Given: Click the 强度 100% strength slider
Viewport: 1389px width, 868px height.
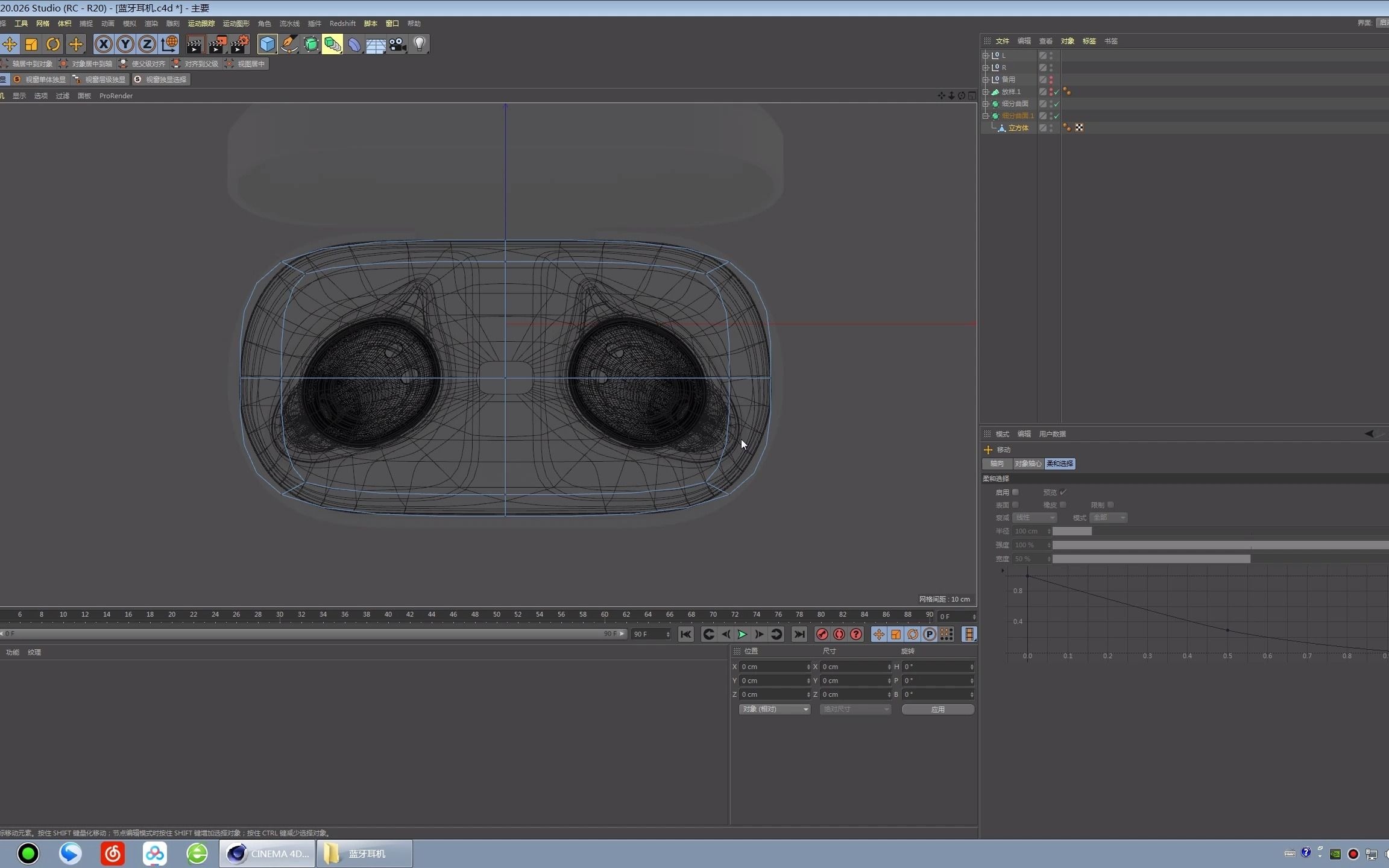Looking at the screenshot, I should [x=1176, y=545].
